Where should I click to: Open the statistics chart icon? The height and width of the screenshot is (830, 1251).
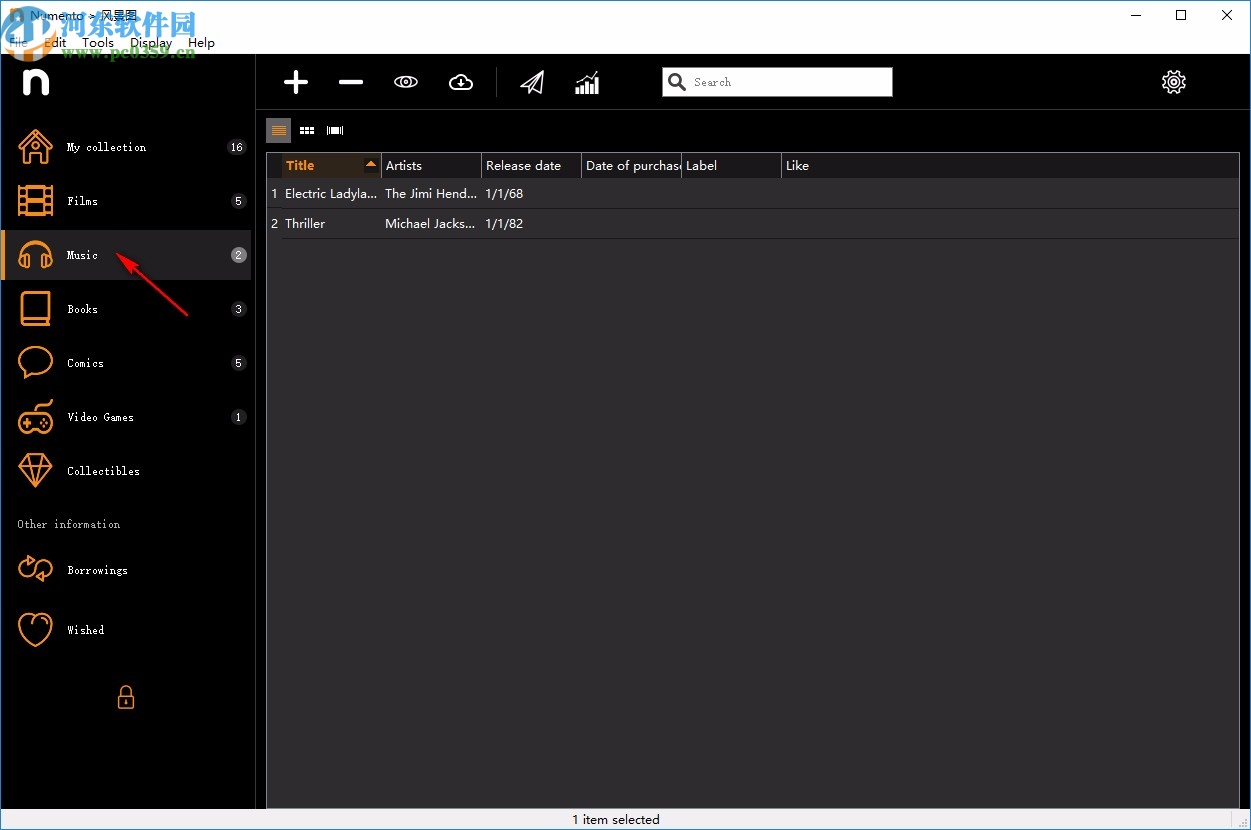coord(587,82)
